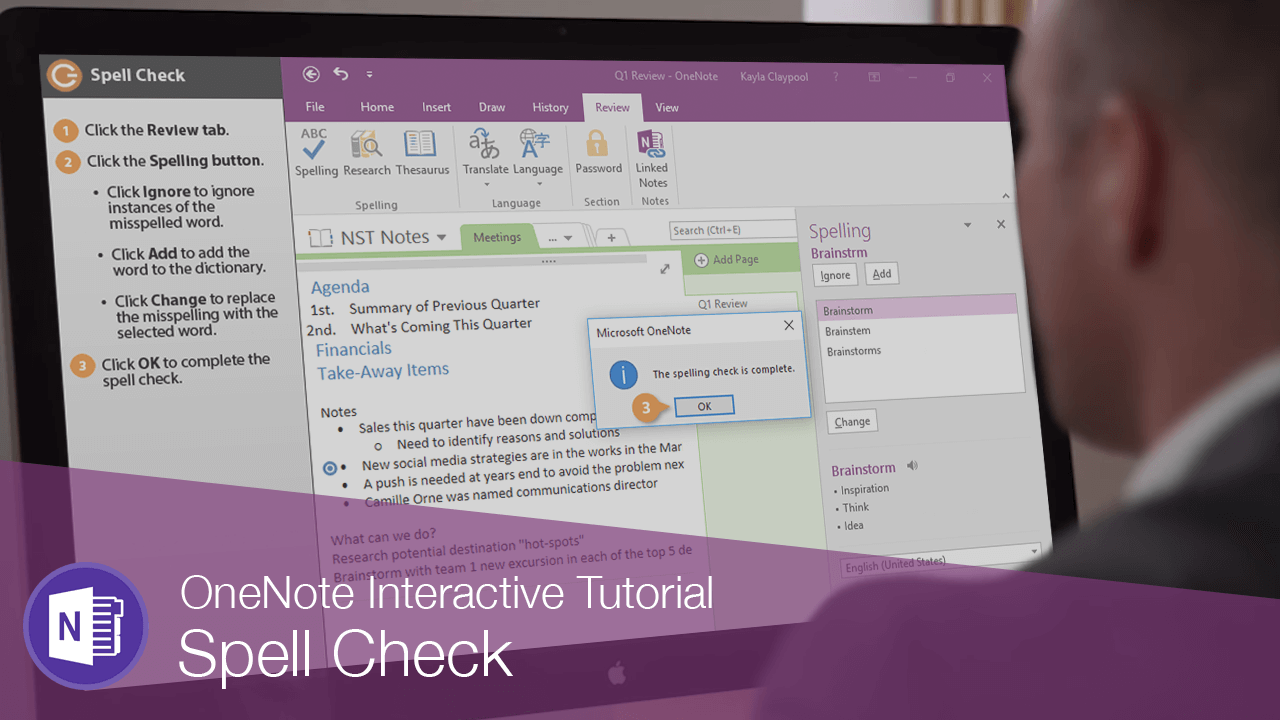Click the Kayla Claypool account name
Image resolution: width=1280 pixels, height=720 pixels.
click(774, 77)
